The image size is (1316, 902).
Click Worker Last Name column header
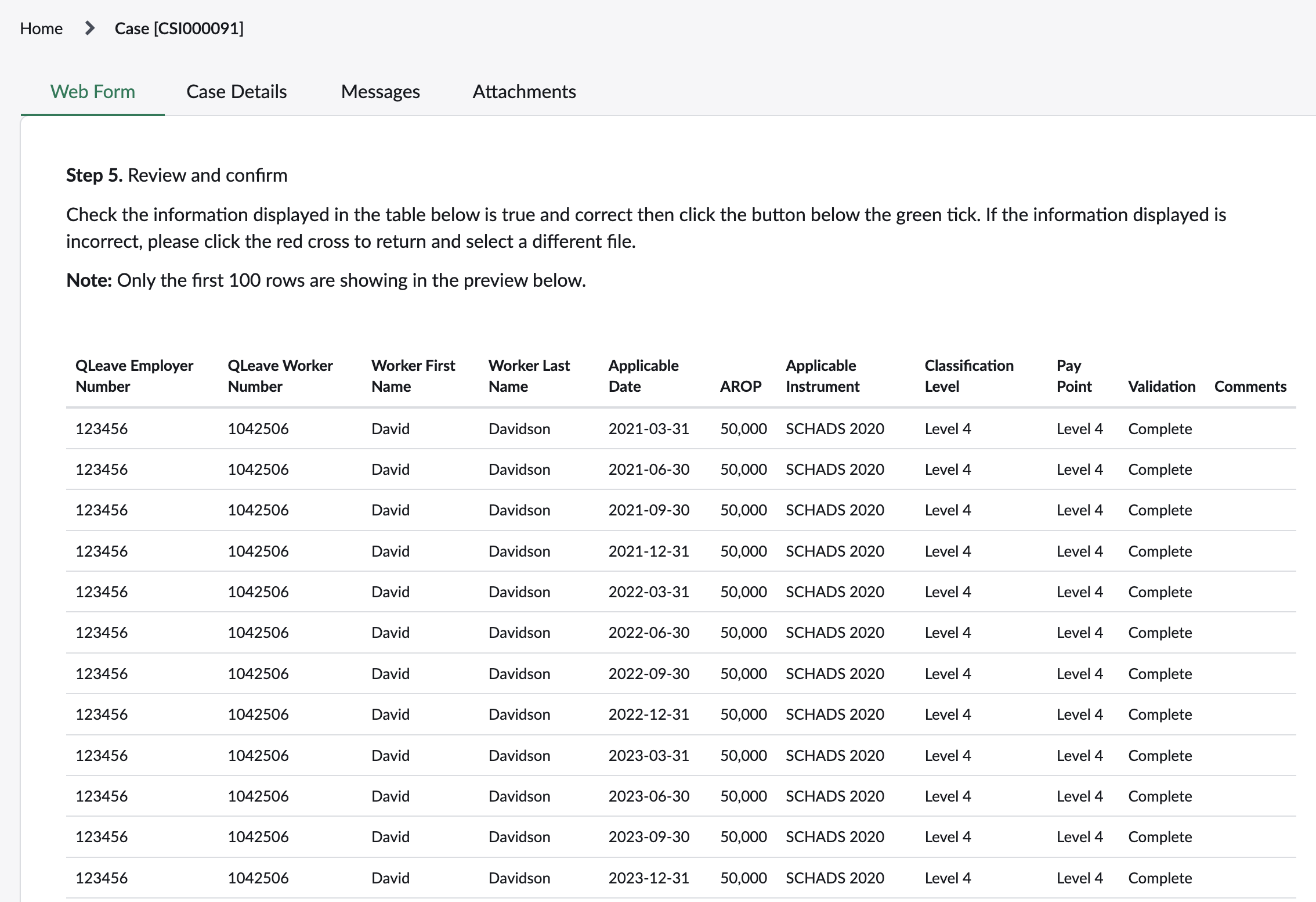[529, 376]
